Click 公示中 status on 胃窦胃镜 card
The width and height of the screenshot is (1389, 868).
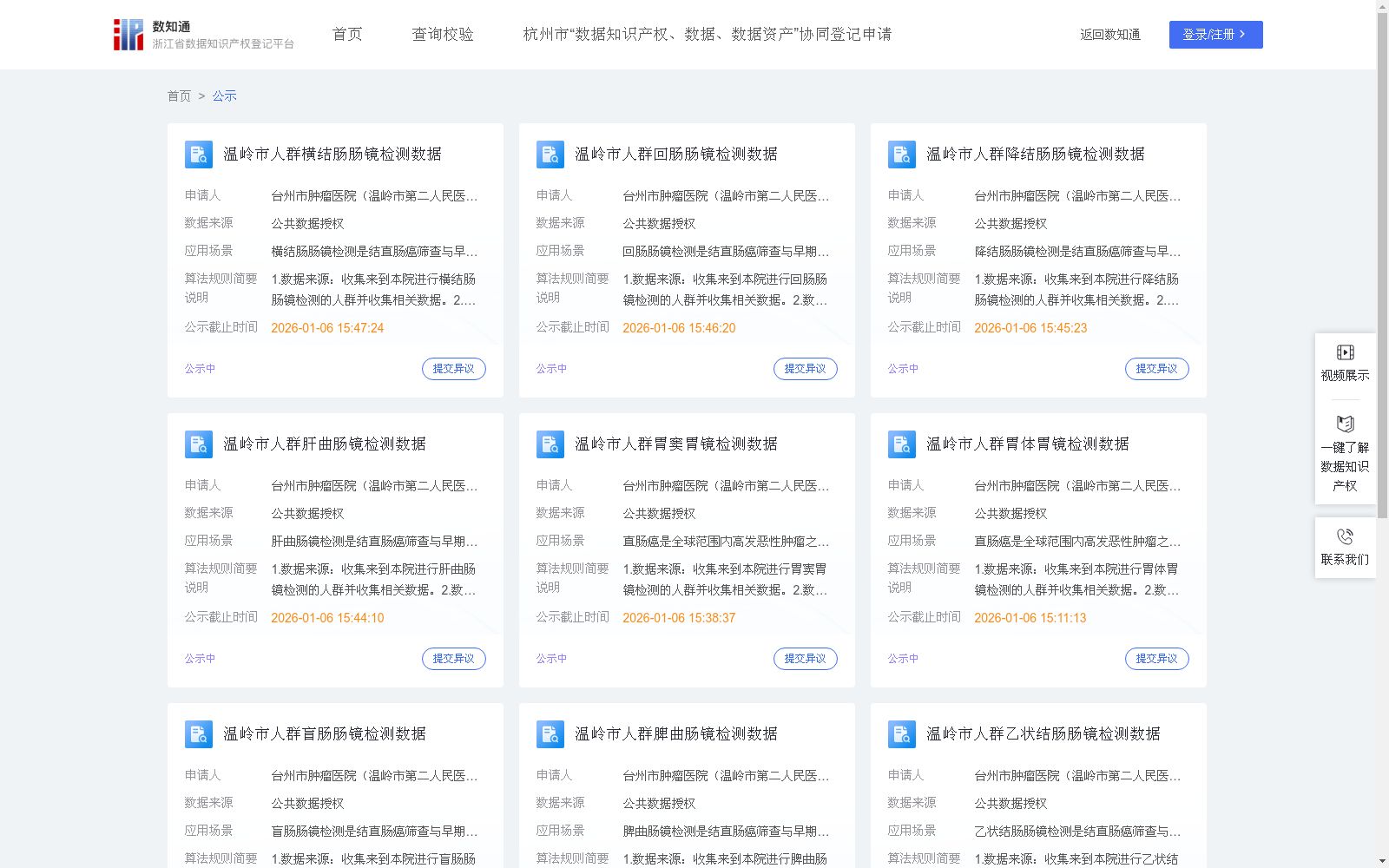(x=551, y=659)
